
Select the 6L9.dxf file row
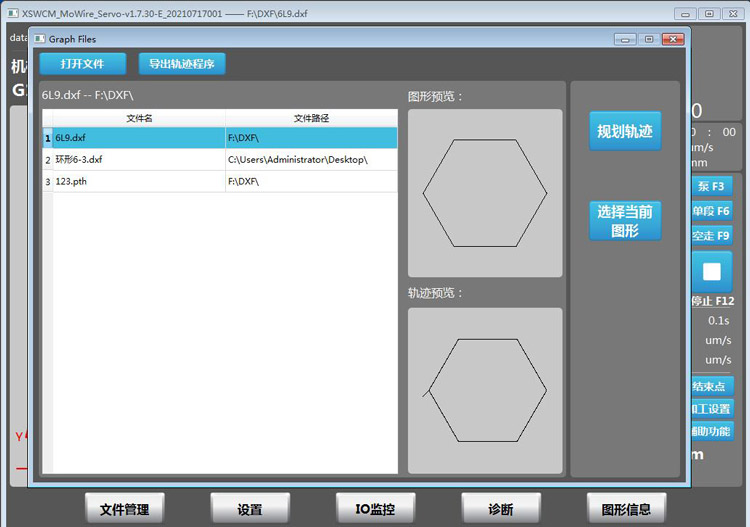[220, 138]
